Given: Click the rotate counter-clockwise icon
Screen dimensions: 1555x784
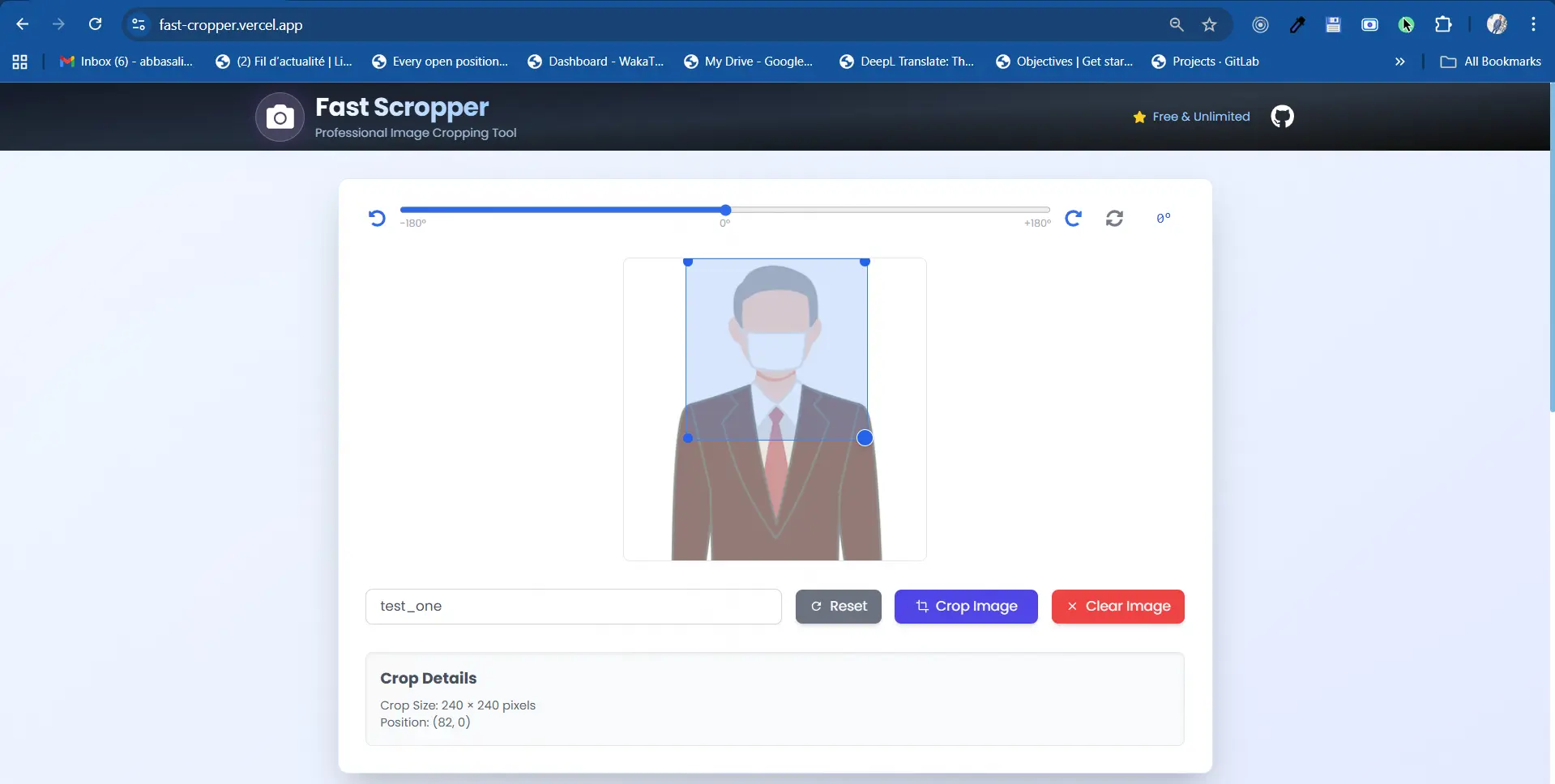Looking at the screenshot, I should click(x=377, y=218).
